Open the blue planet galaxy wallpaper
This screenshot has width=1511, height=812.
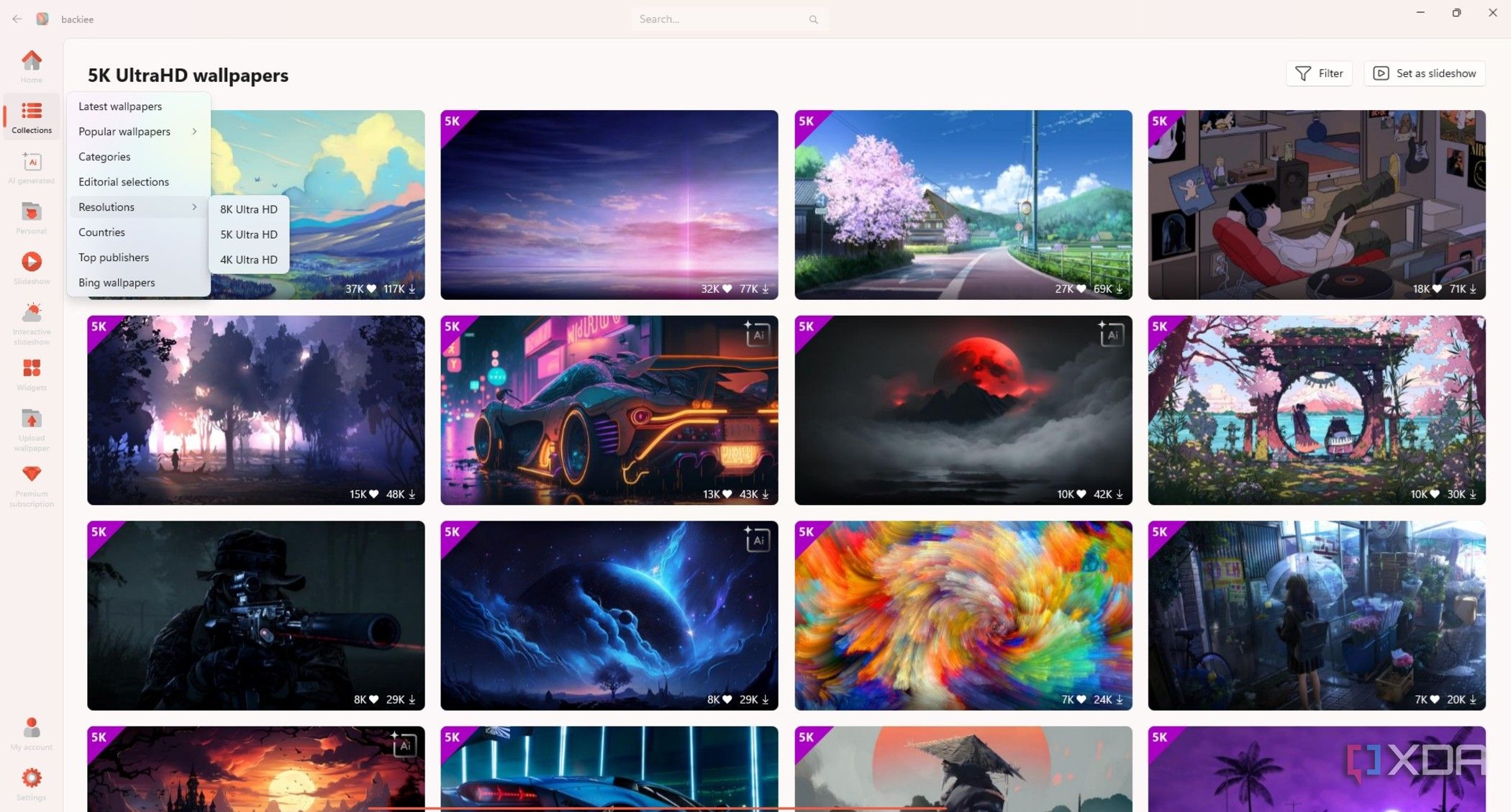coord(609,616)
